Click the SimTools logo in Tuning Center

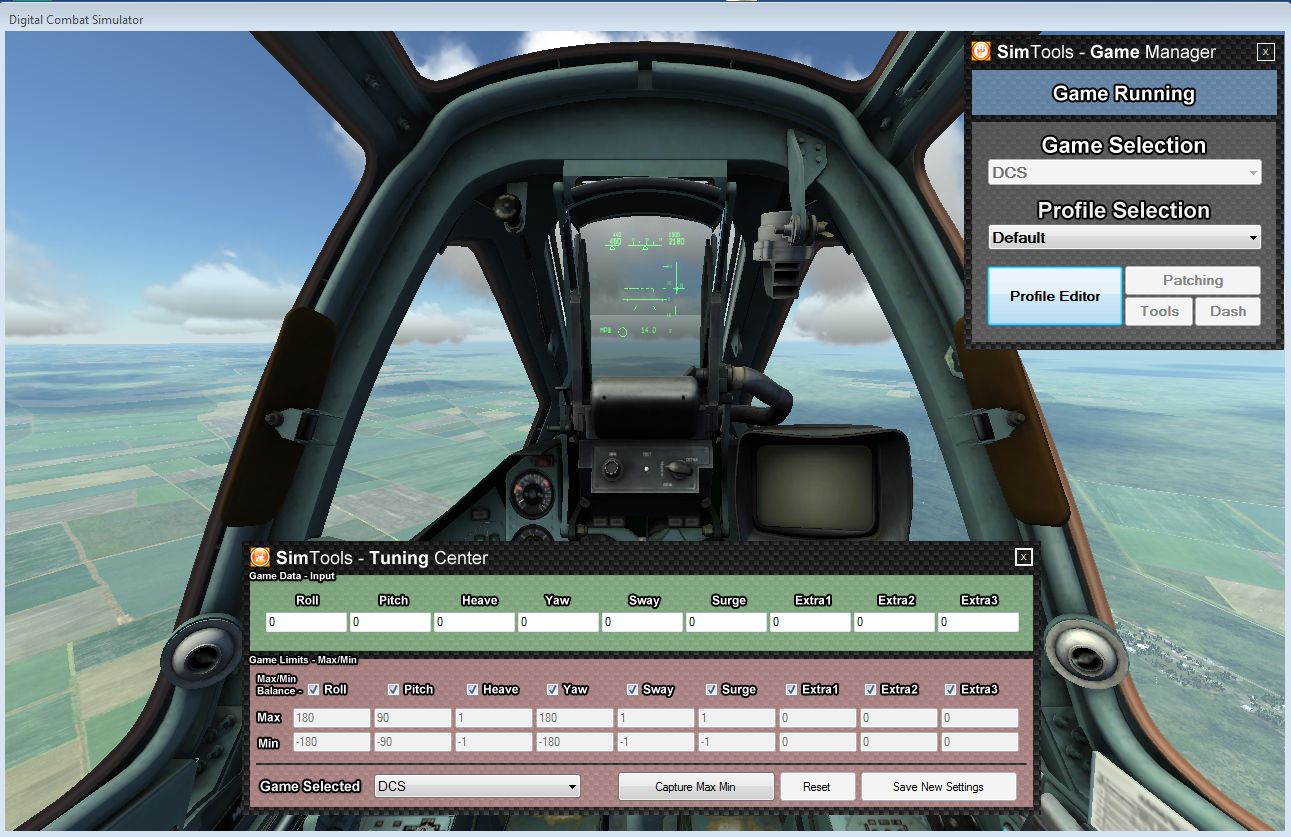pos(260,558)
